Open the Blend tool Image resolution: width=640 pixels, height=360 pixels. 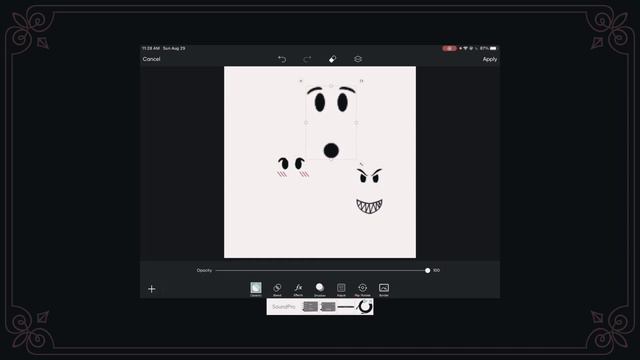point(277,289)
